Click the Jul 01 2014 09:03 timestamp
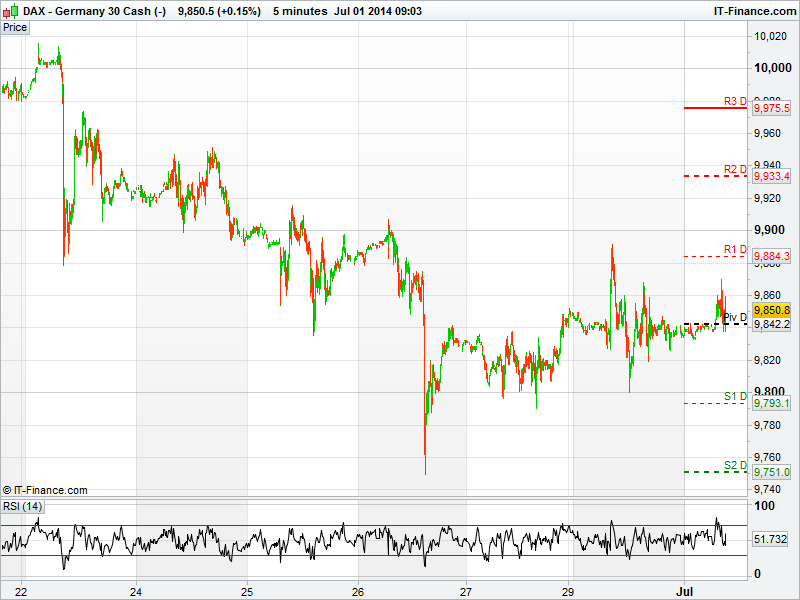The height and width of the screenshot is (600, 800). 378,11
